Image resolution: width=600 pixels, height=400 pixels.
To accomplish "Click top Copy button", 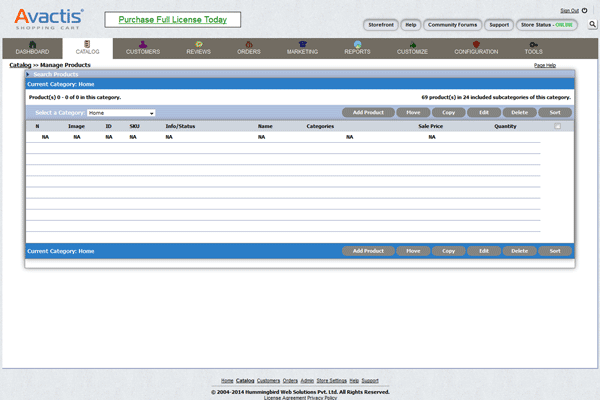I will 448,113.
